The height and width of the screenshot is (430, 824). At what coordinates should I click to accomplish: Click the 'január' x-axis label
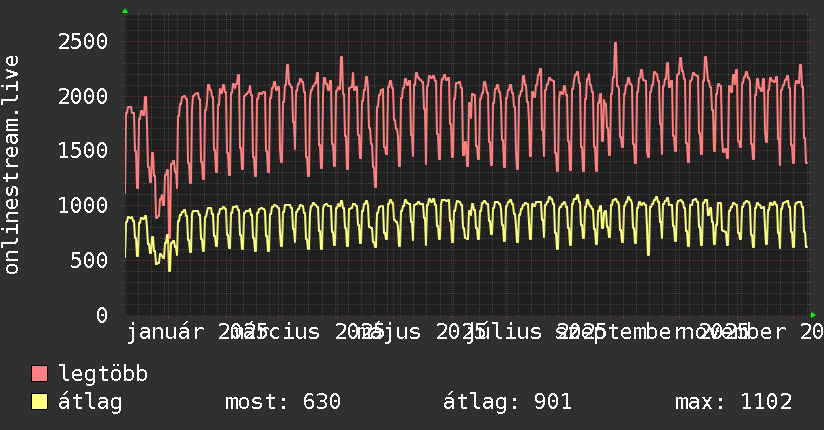(x=165, y=332)
